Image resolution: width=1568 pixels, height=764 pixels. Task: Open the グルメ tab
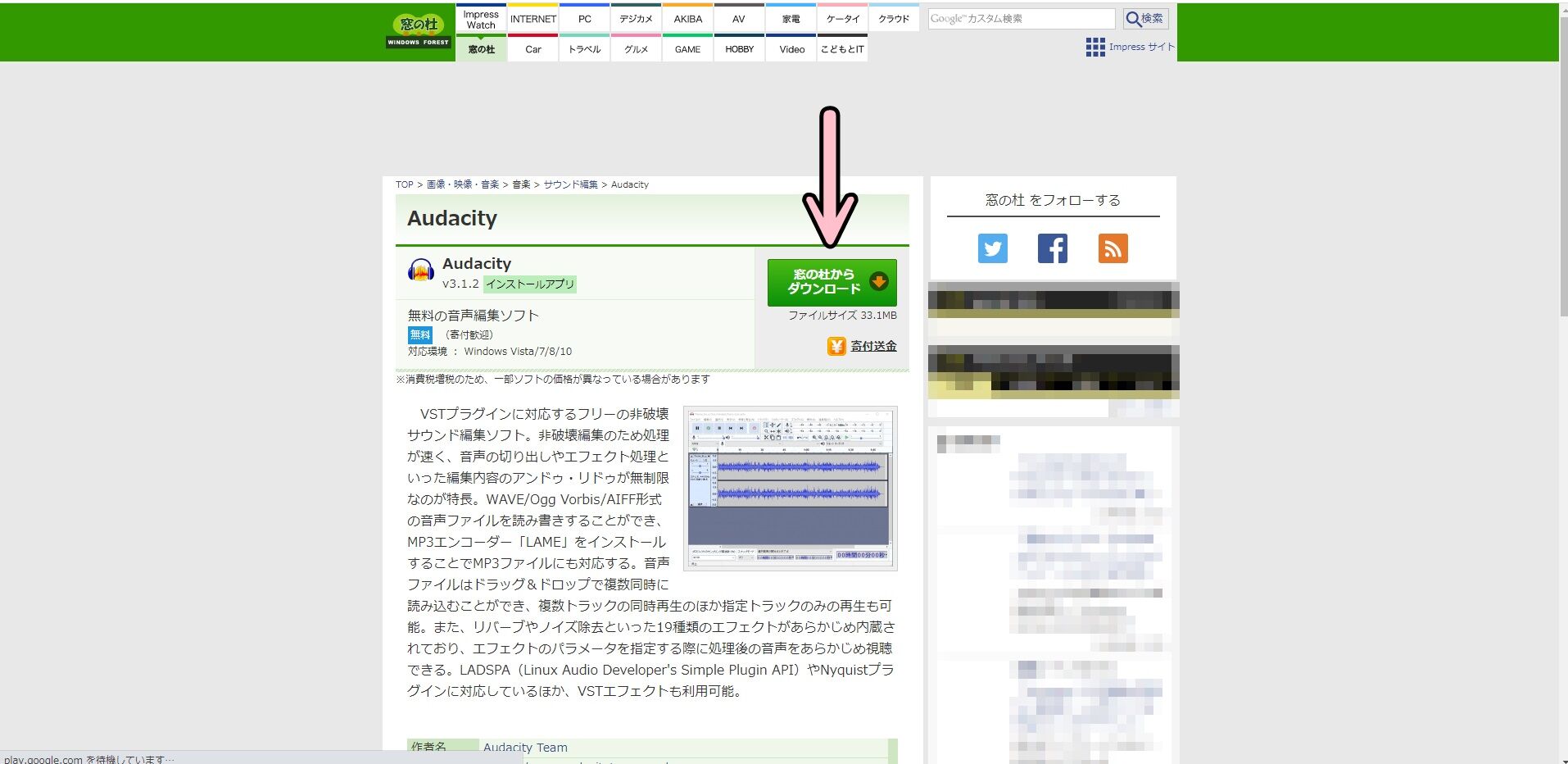pos(636,49)
